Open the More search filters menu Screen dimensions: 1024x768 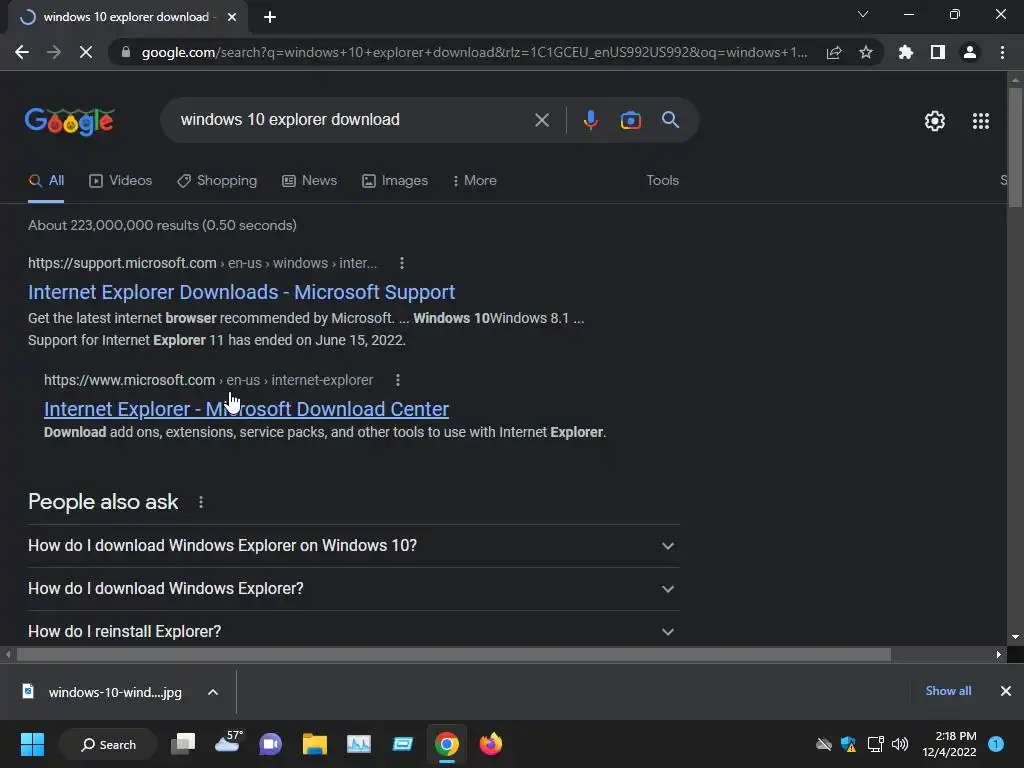click(475, 181)
